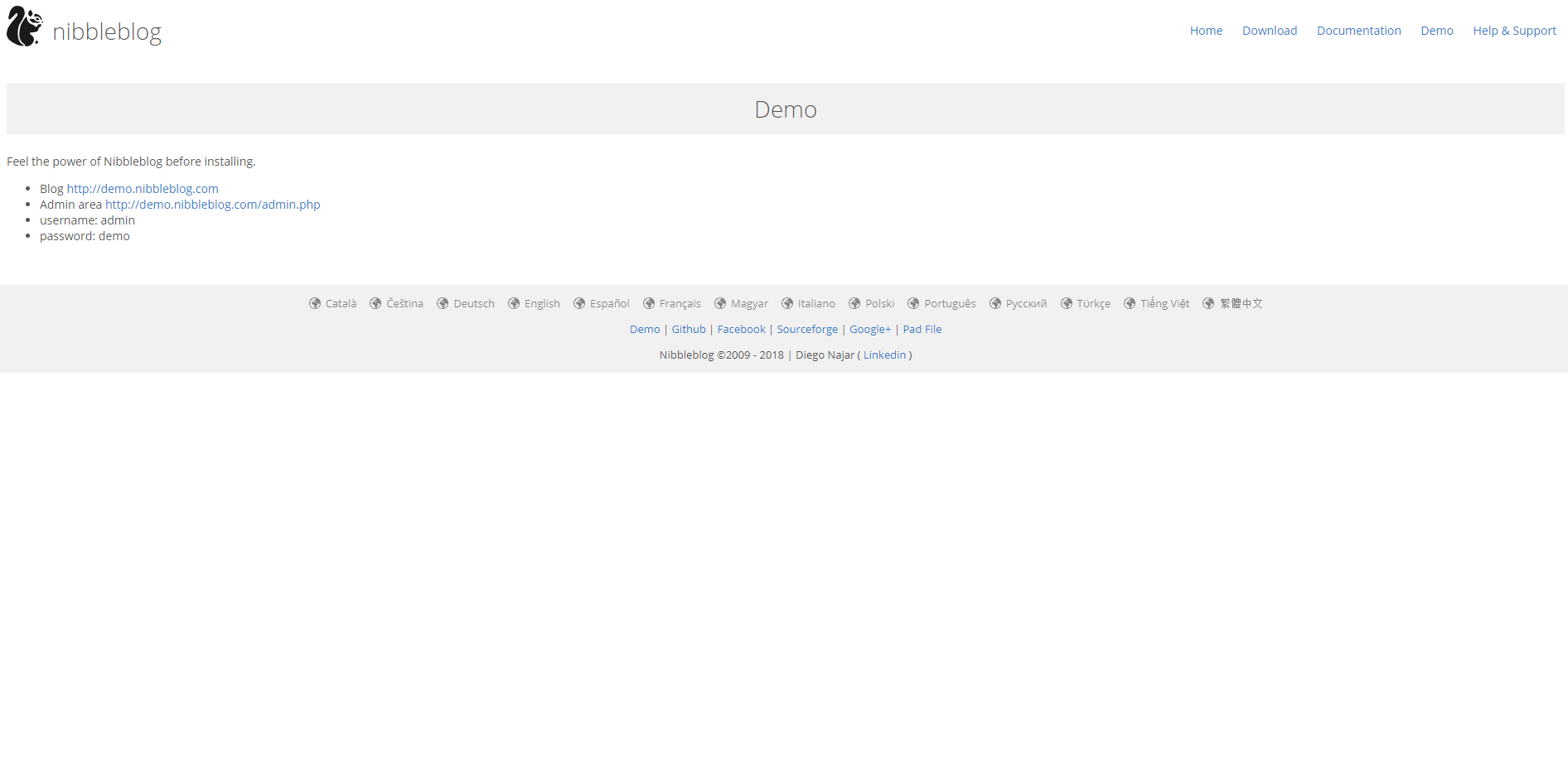
Task: Click the globe icon beside Italiano
Action: coord(787,304)
